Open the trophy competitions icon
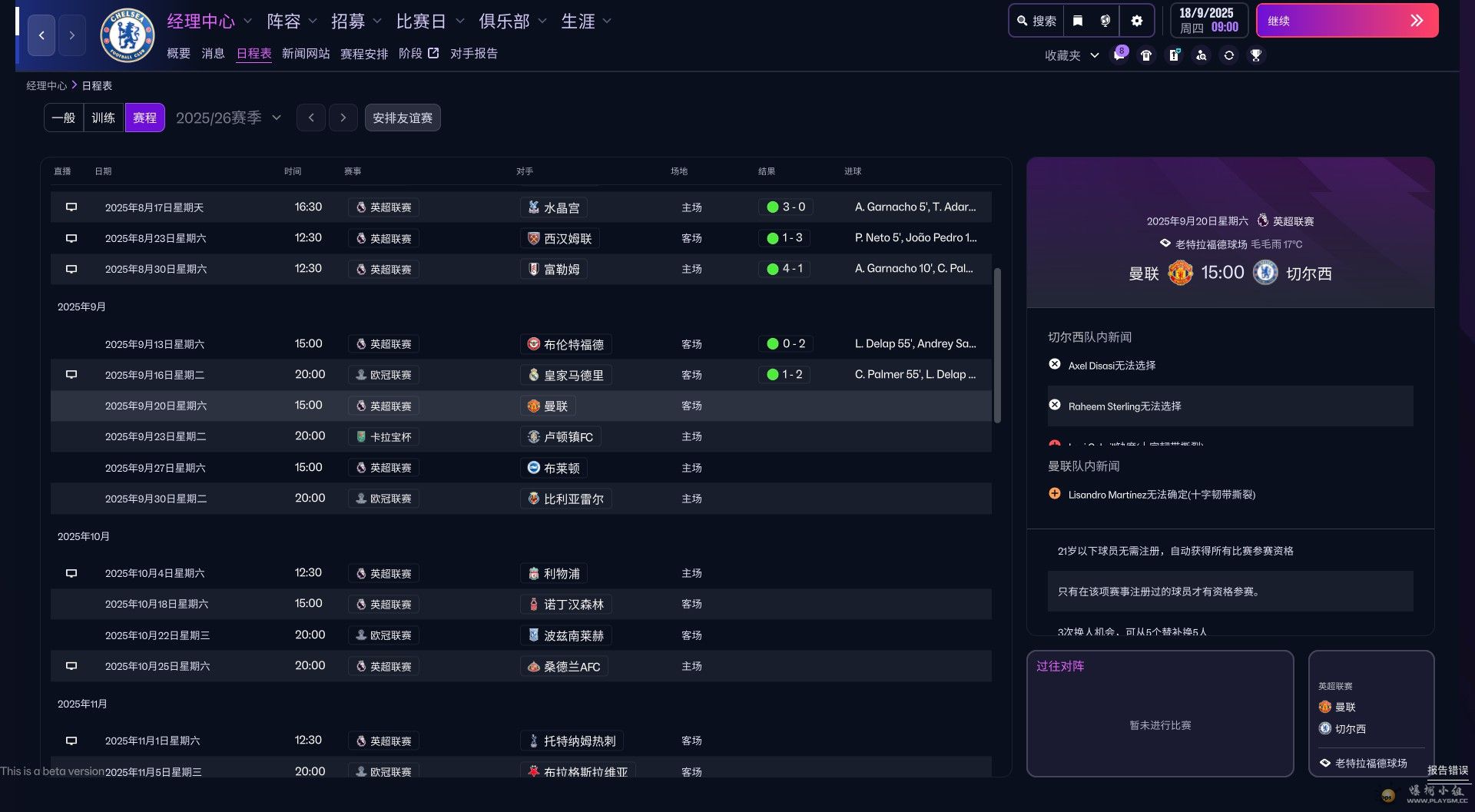 click(1256, 55)
